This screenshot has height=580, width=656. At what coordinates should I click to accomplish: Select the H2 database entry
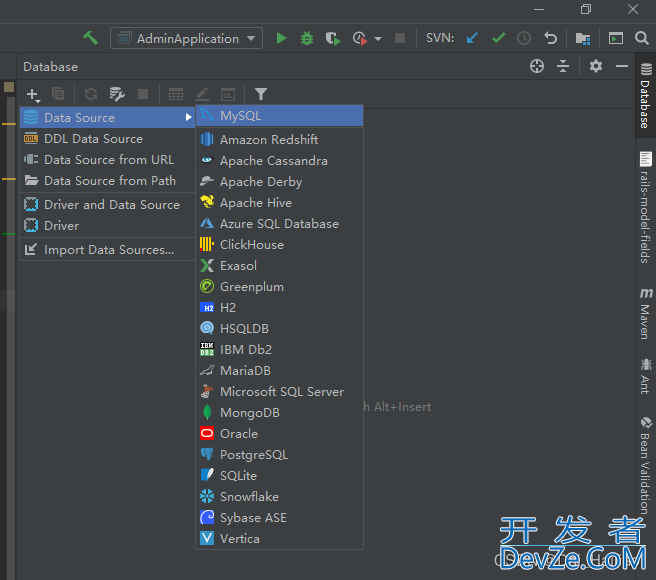(279, 308)
